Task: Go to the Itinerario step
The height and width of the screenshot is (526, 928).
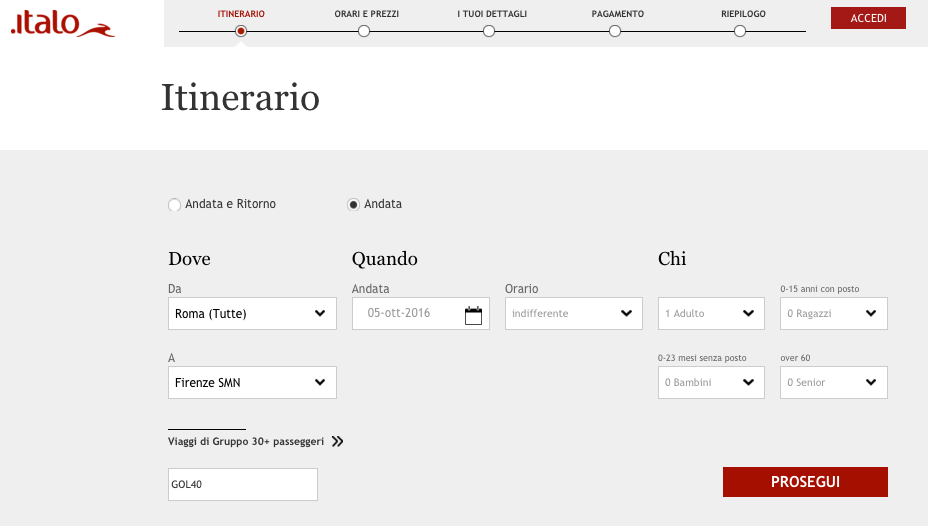Action: pyautogui.click(x=241, y=31)
